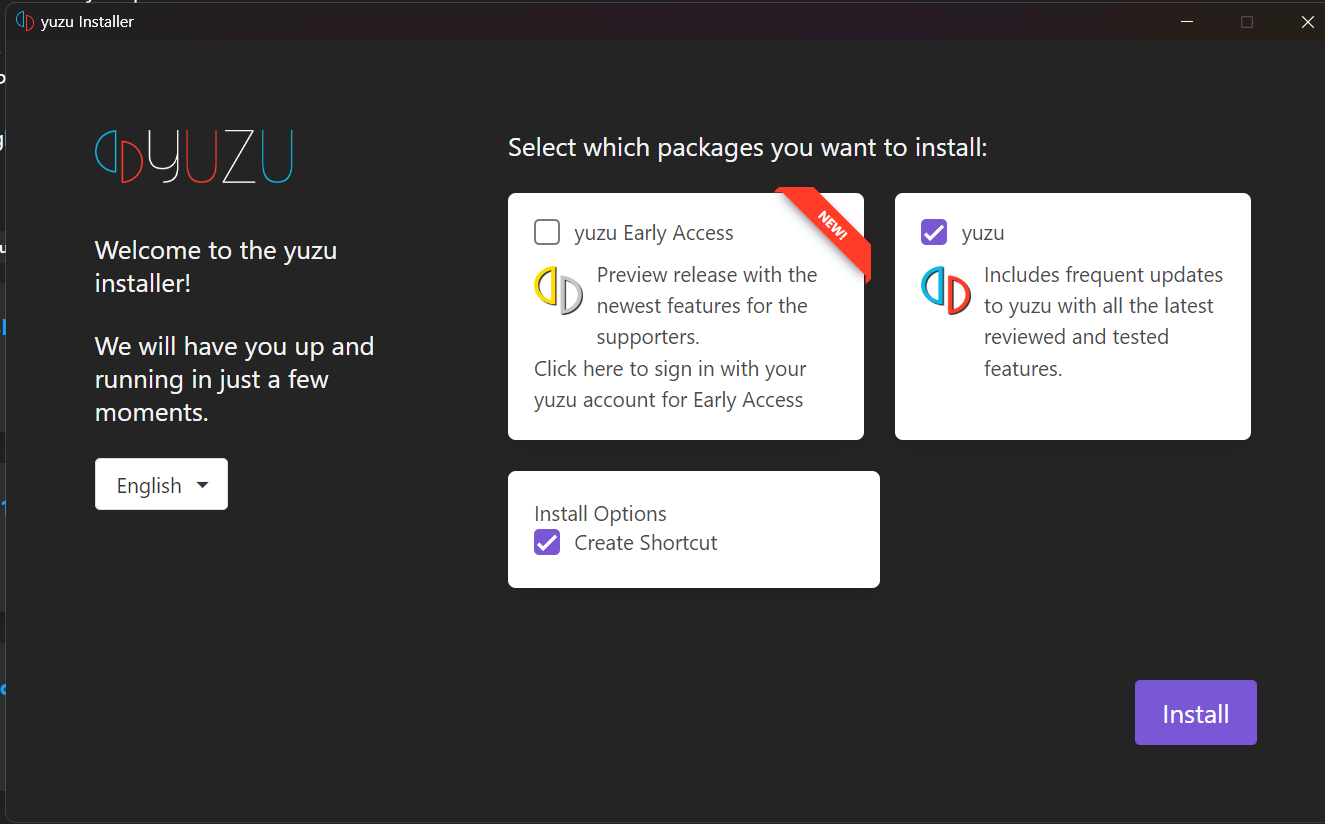
Task: Click the large yuzu logo in the welcome panel
Action: click(x=194, y=156)
